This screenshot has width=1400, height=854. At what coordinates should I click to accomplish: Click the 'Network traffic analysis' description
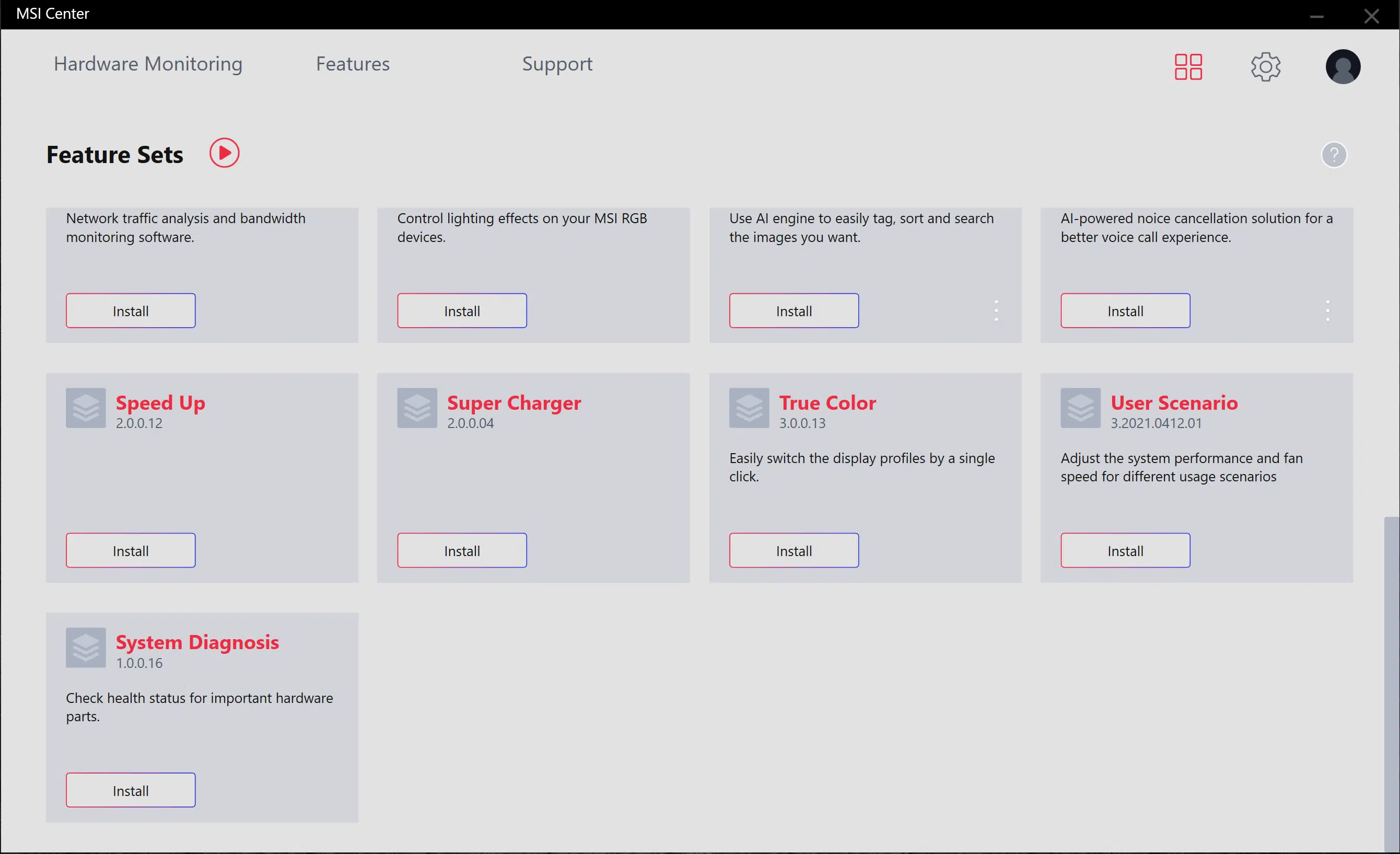click(x=185, y=227)
